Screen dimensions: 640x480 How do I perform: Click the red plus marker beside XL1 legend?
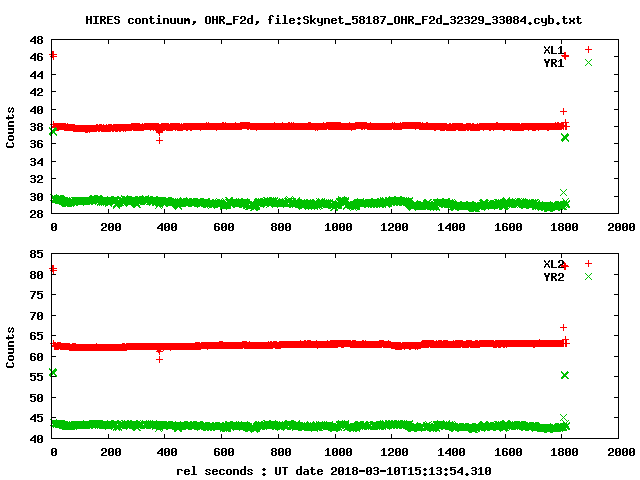[x=588, y=49]
